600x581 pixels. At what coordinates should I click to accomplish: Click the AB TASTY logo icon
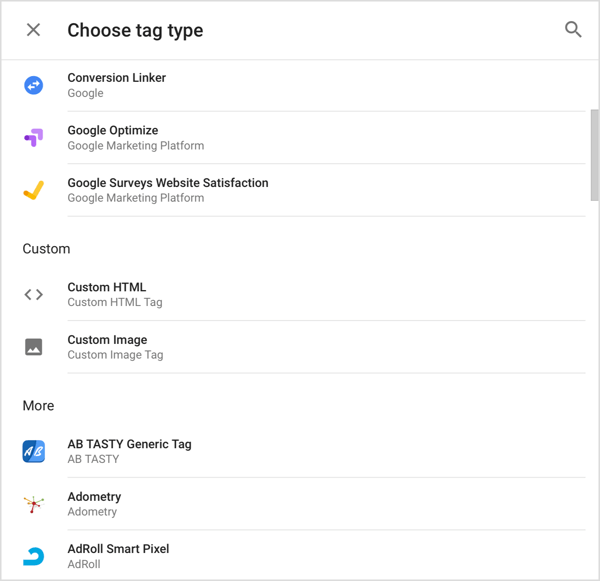pyautogui.click(x=34, y=451)
